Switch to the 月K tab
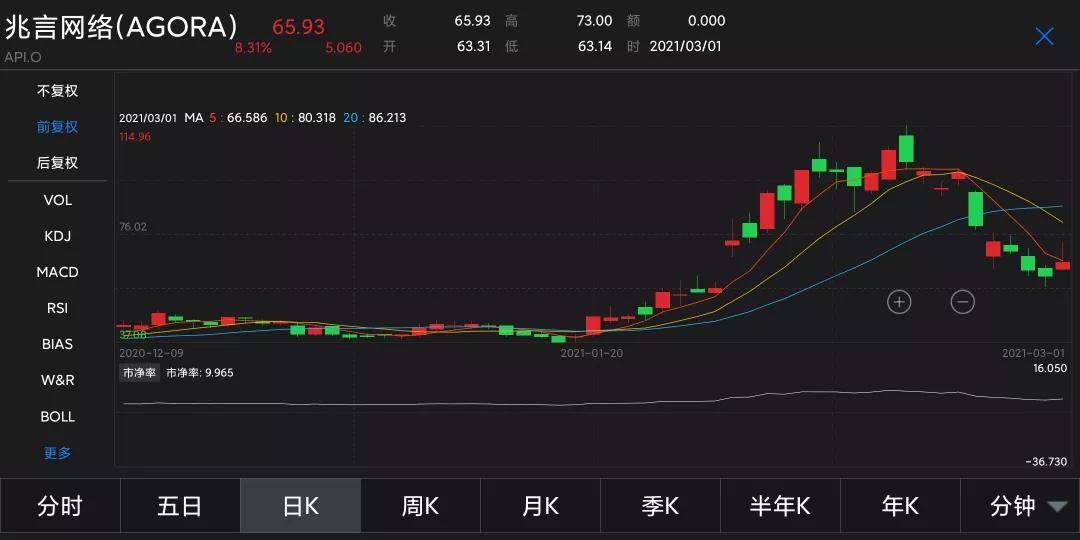 click(540, 506)
